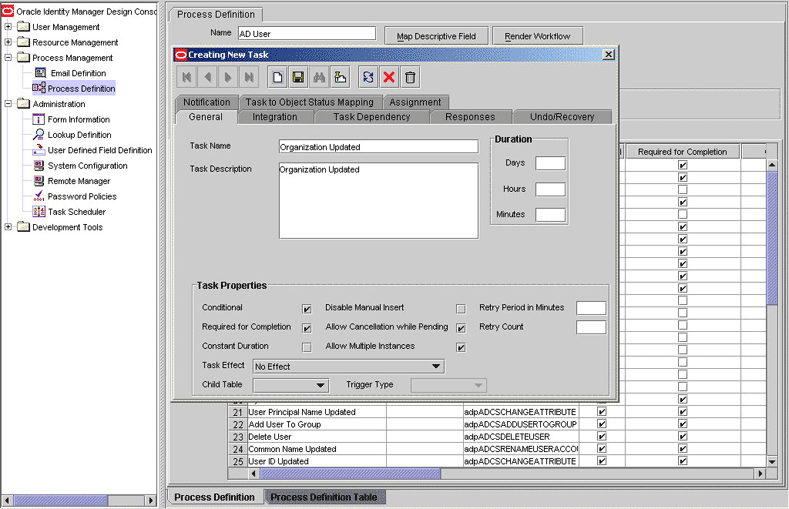
Task: Save the task with floppy disk icon
Action: click(x=298, y=77)
